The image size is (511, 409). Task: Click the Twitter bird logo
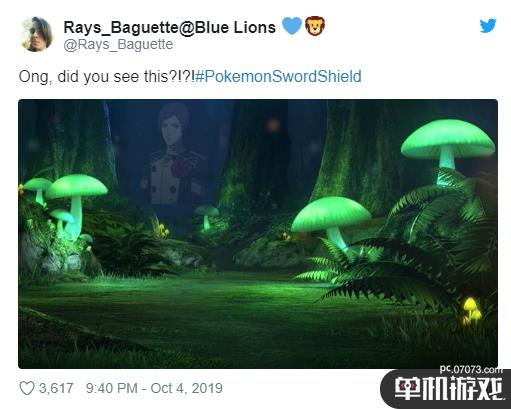pos(488,26)
